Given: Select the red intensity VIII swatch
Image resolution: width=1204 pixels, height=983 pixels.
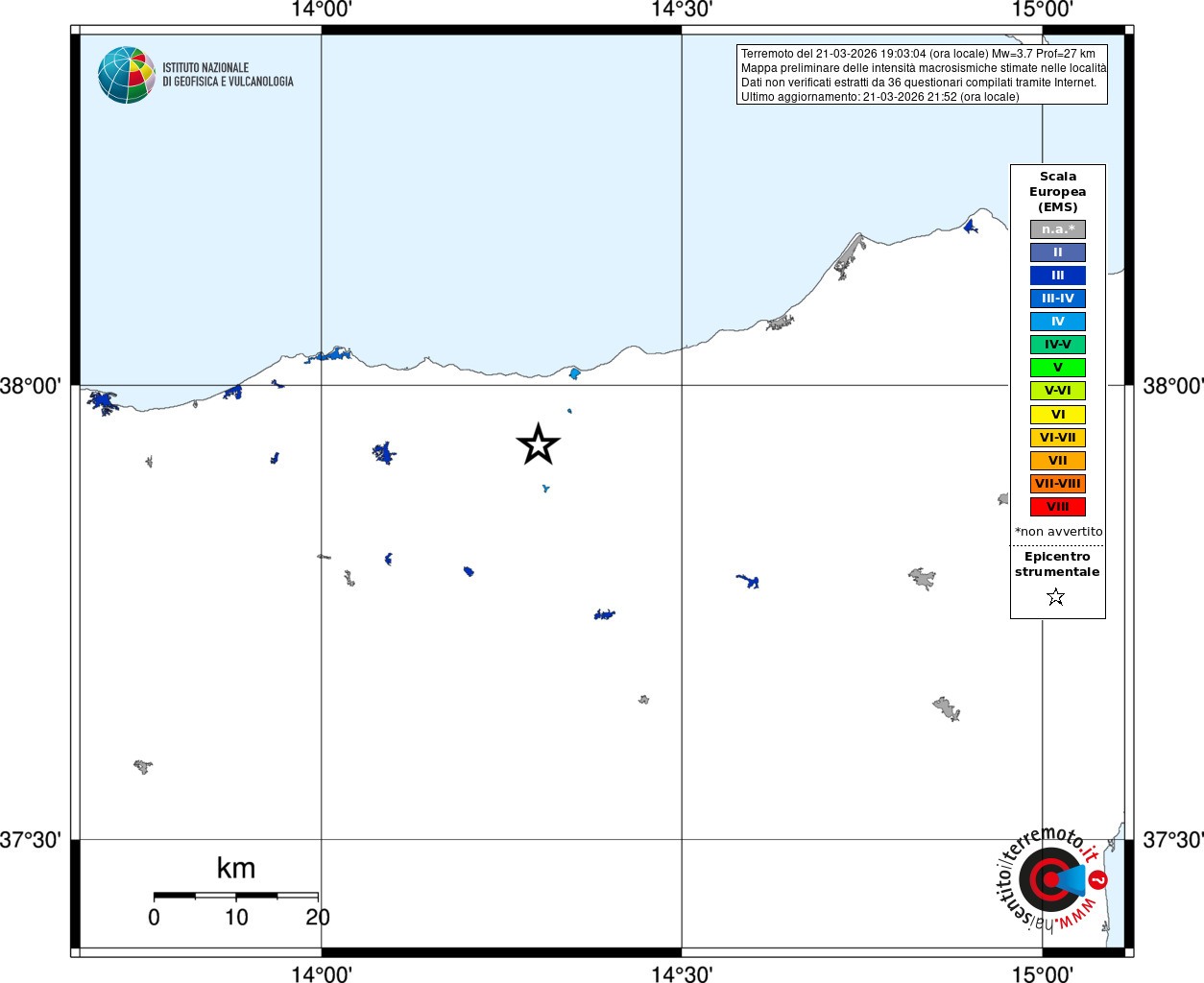Looking at the screenshot, I should [x=1058, y=507].
